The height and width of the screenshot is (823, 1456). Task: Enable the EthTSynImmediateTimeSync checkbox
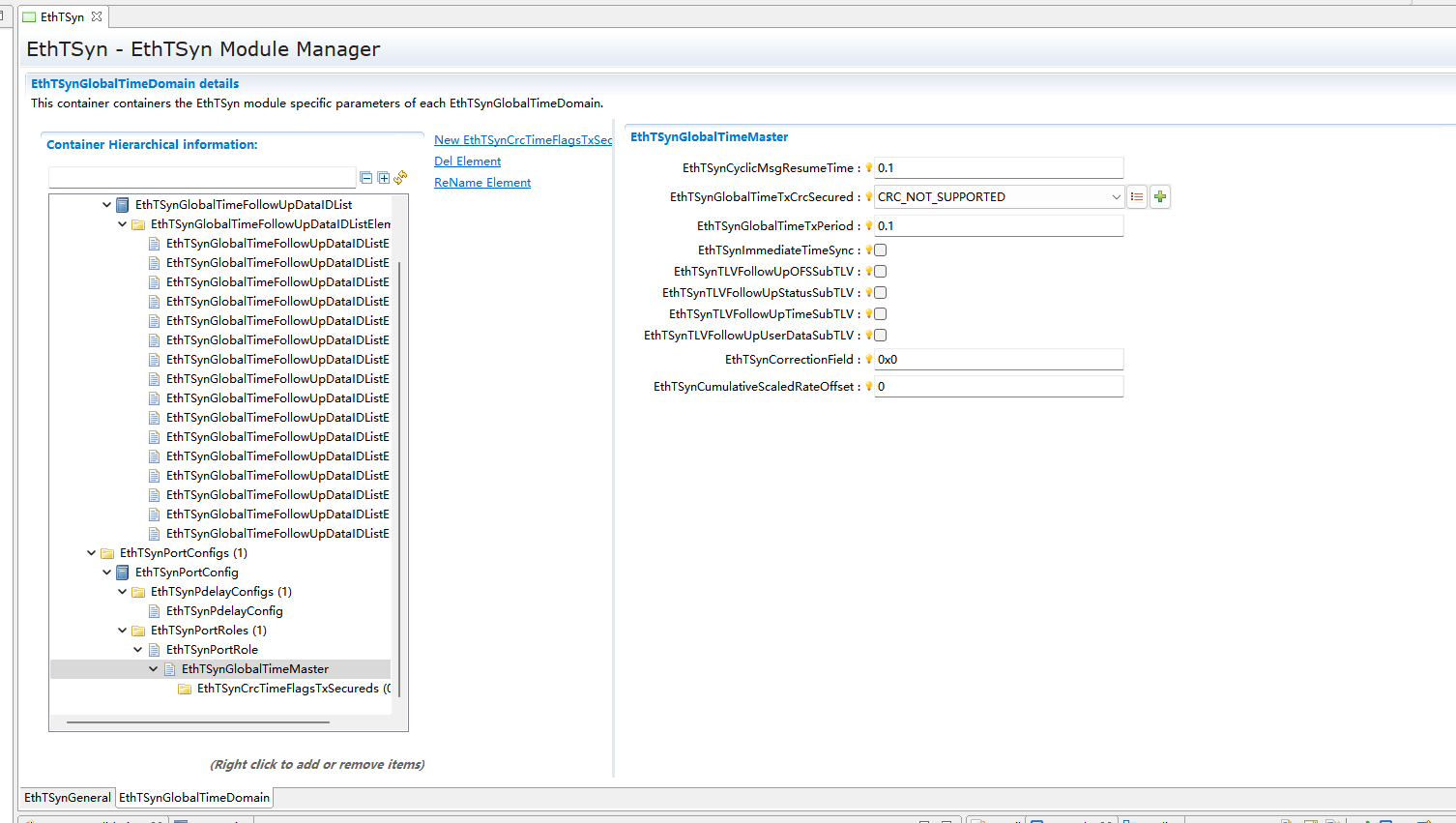(881, 250)
